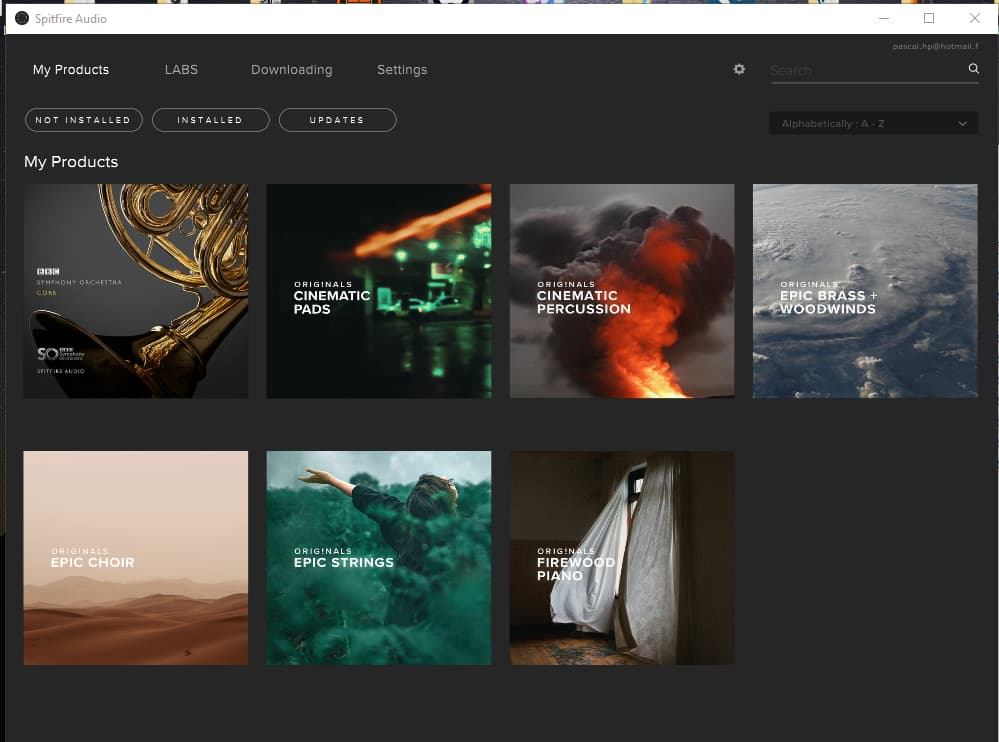
Task: Open Originals Epic Brass + Woodwinds tile
Action: click(x=865, y=291)
